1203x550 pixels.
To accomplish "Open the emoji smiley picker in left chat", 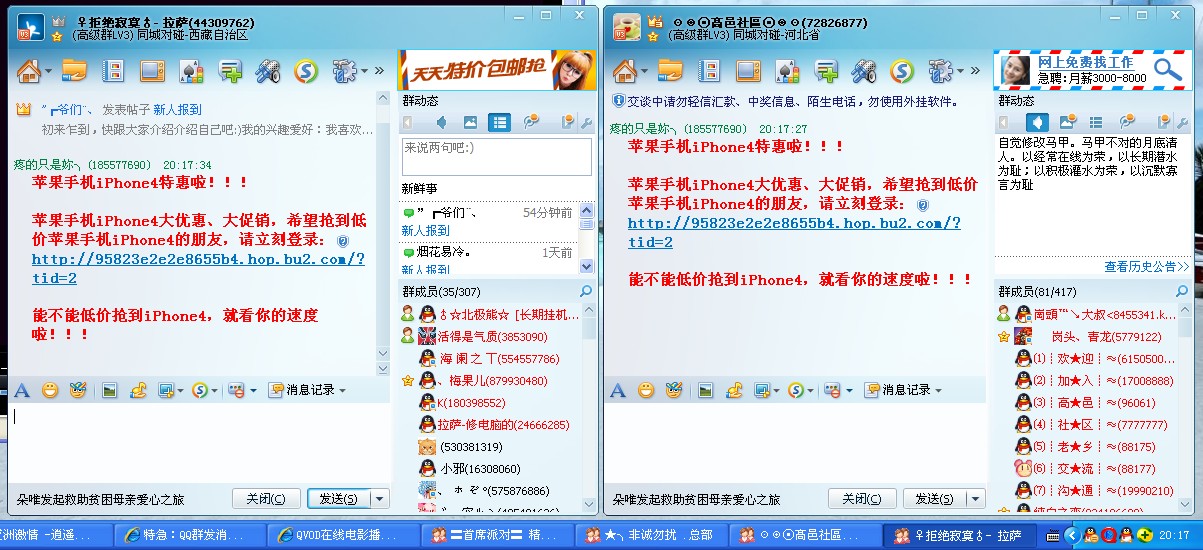I will [49, 390].
